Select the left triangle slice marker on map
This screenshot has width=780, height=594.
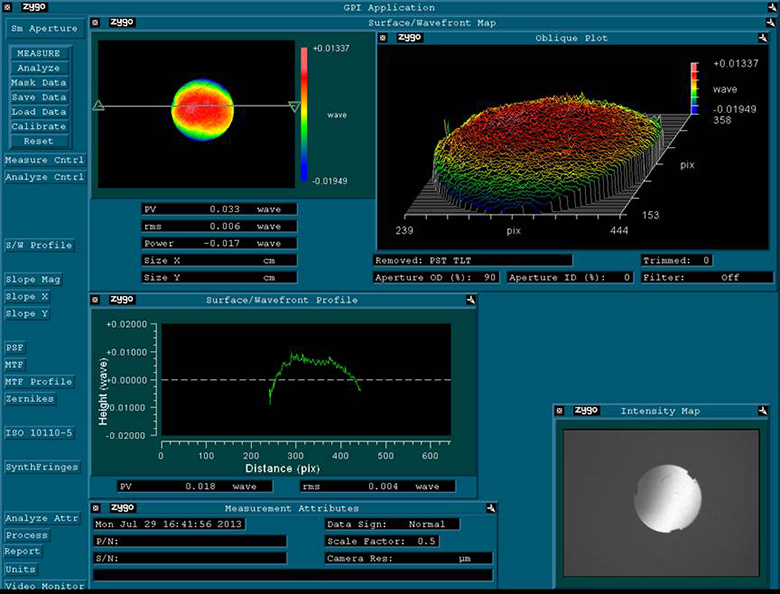point(98,105)
